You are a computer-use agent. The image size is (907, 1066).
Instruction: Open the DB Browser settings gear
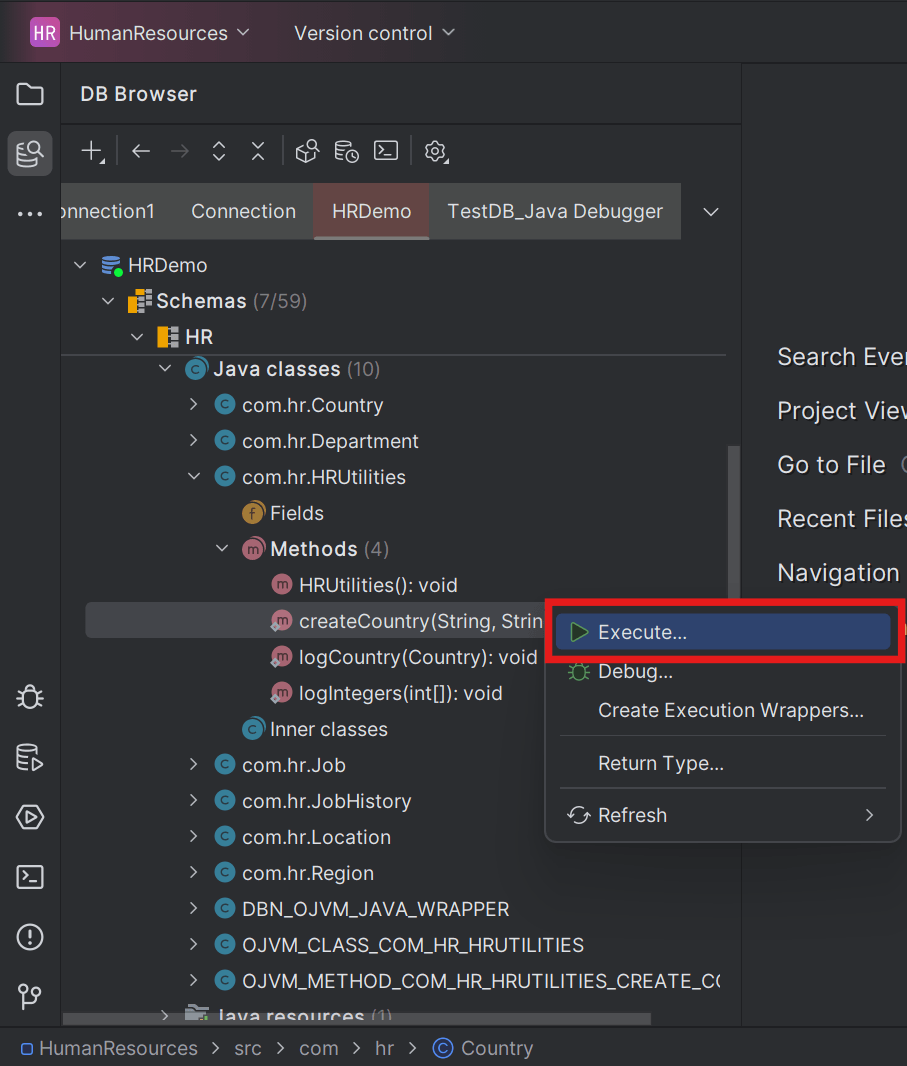pyautogui.click(x=435, y=151)
